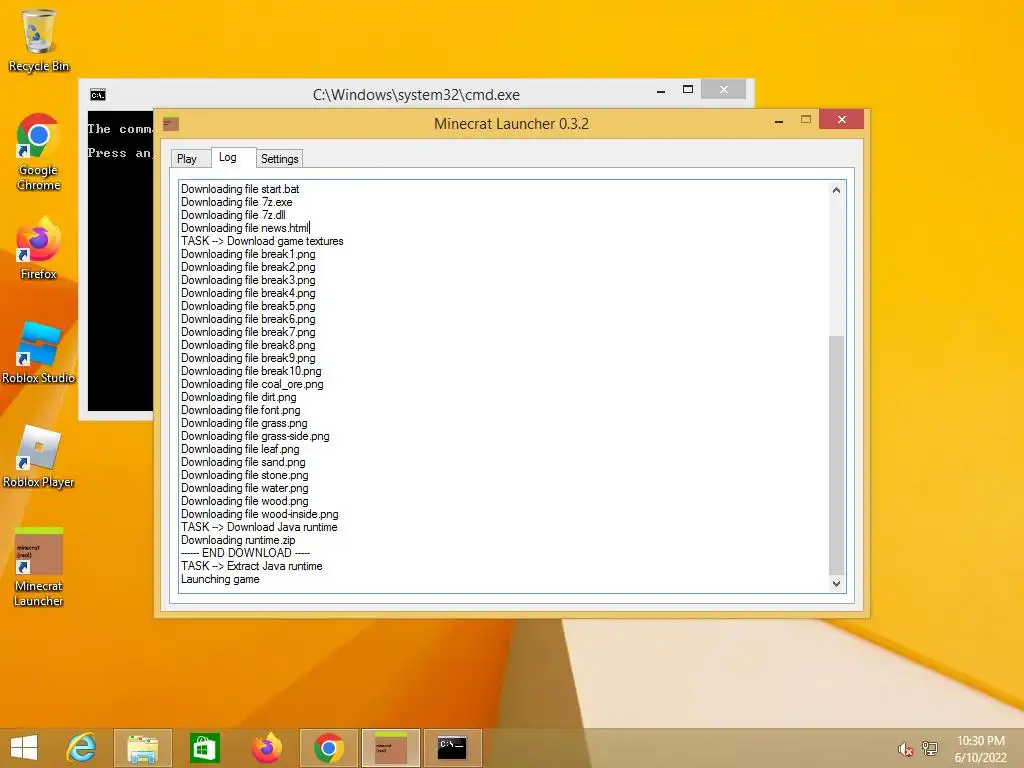Click 'TASK --> Download game textures' line
Image resolution: width=1024 pixels, height=768 pixels.
pyautogui.click(x=262, y=241)
